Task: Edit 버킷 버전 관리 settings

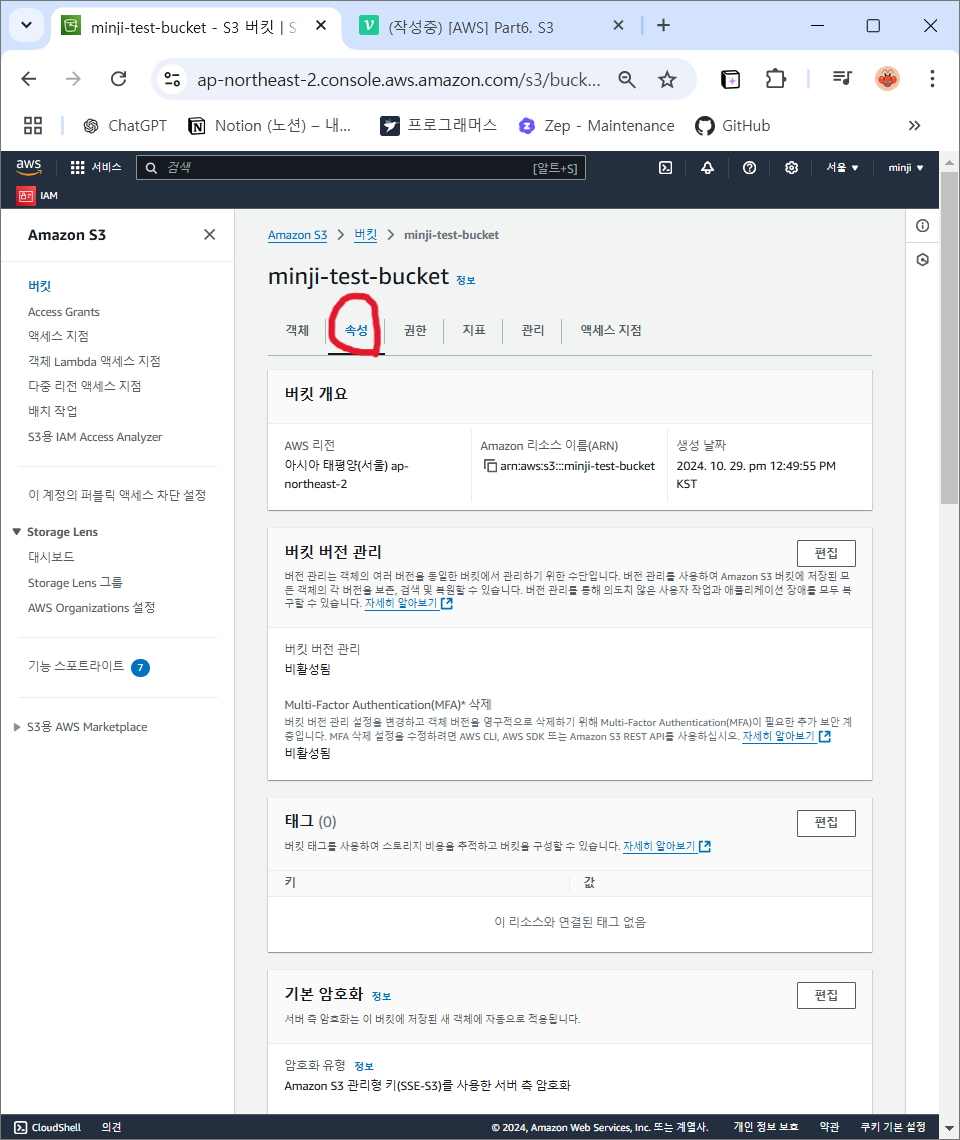Action: click(825, 553)
